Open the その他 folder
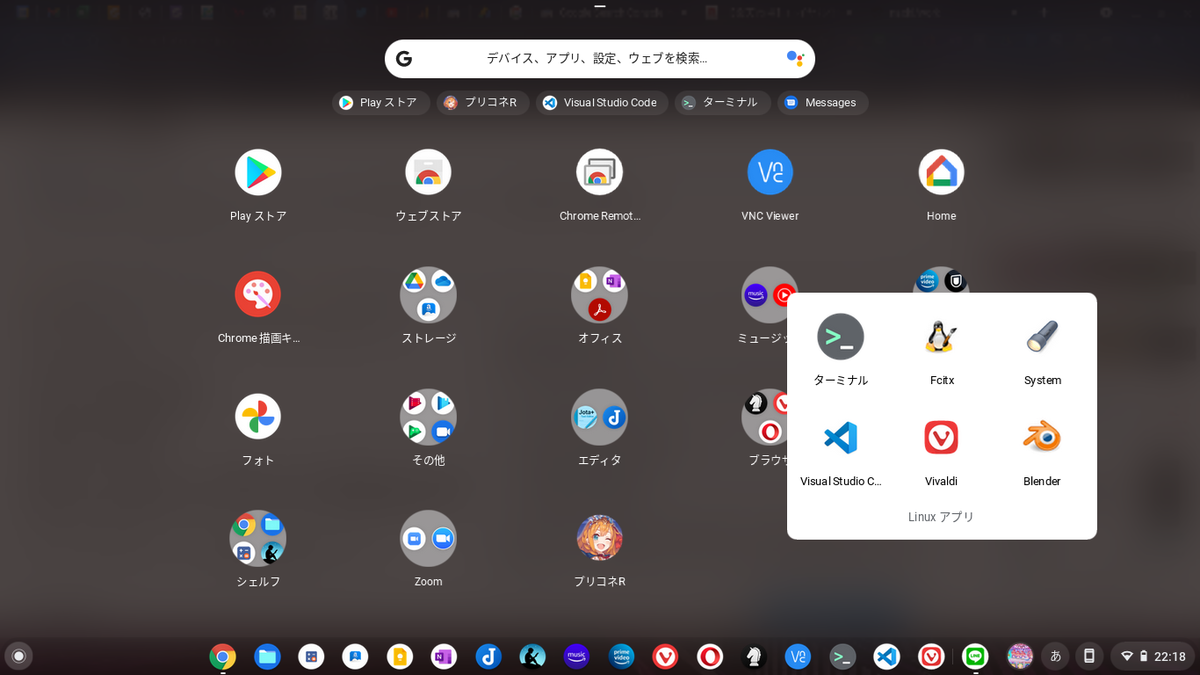 pos(428,416)
